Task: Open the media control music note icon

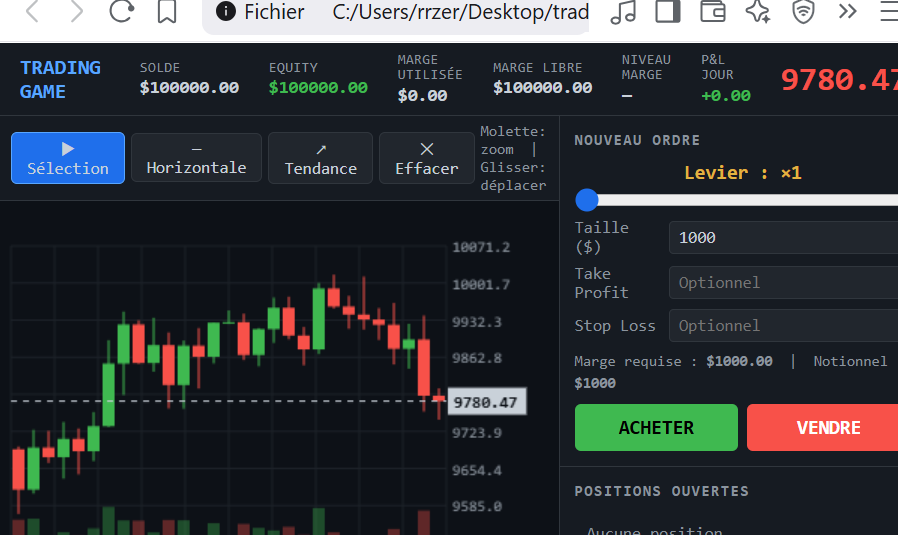Action: click(x=623, y=12)
